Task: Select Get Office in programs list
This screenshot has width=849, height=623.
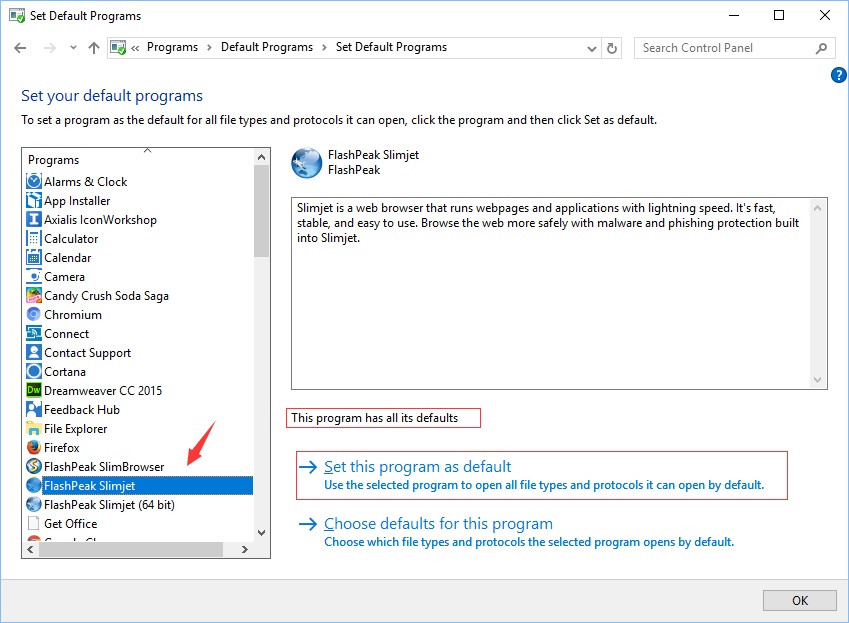Action: coord(70,523)
